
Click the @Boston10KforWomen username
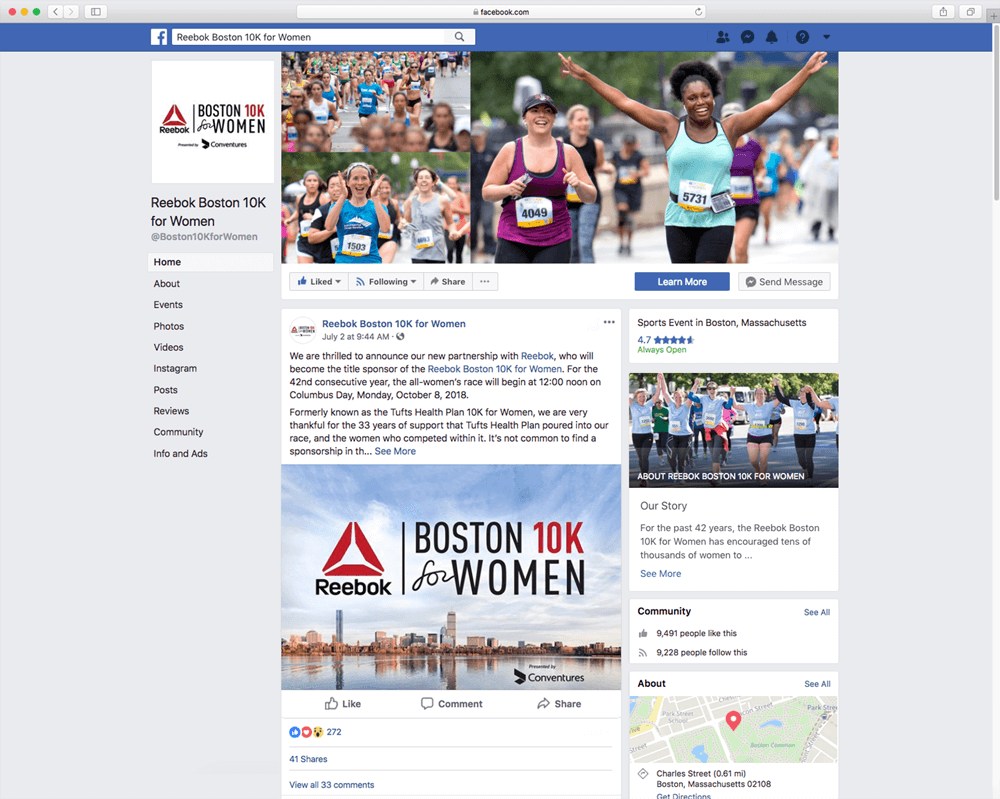click(204, 237)
